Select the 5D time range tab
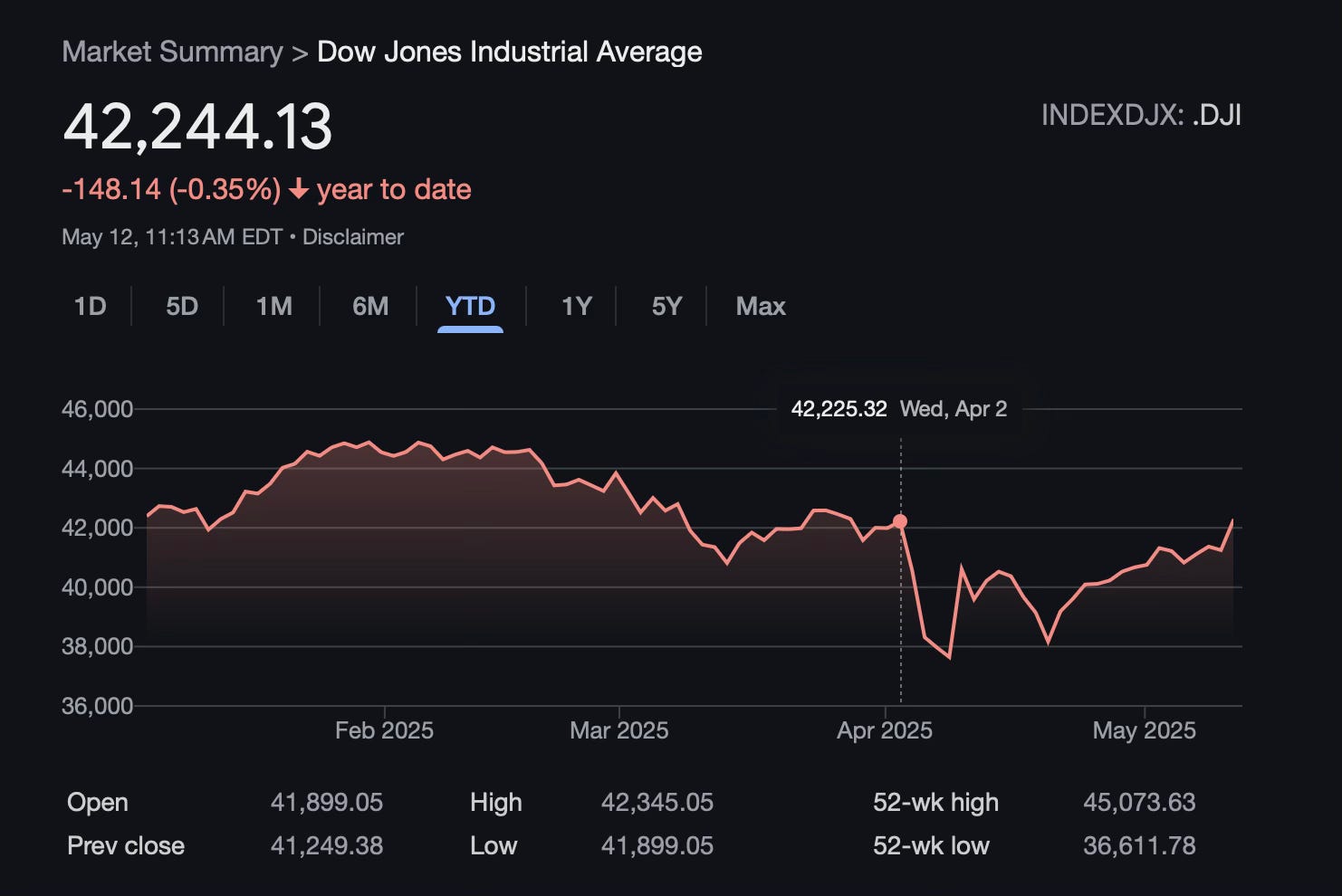Image resolution: width=1342 pixels, height=896 pixels. (x=181, y=306)
